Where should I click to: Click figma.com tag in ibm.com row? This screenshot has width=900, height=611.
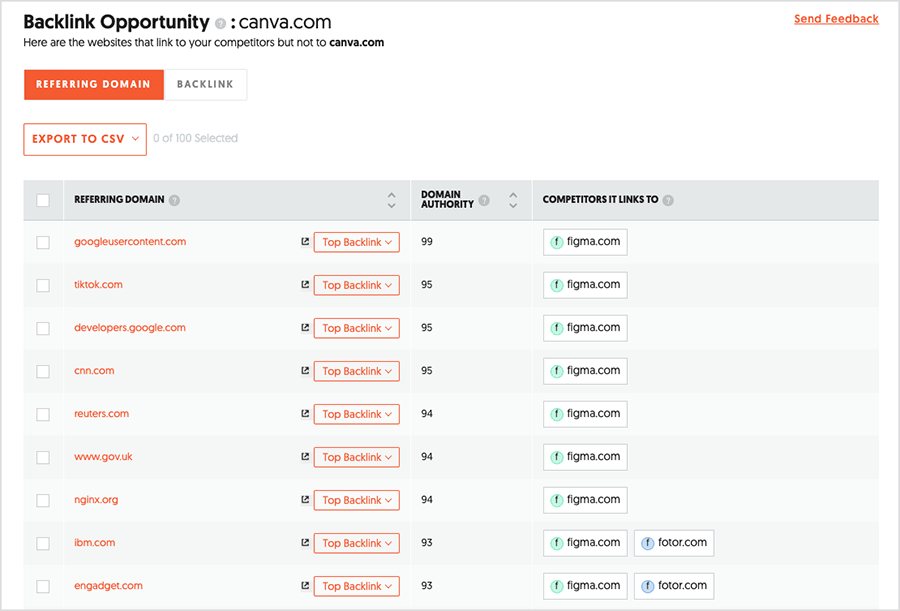coord(585,543)
